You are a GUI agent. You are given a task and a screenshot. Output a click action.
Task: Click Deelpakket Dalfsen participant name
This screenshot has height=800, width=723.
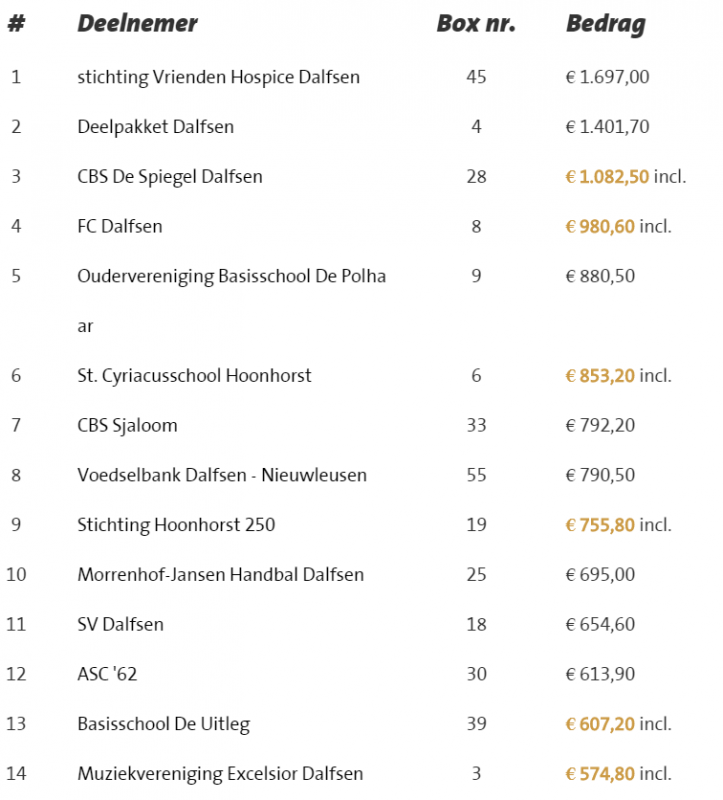pyautogui.click(x=155, y=127)
